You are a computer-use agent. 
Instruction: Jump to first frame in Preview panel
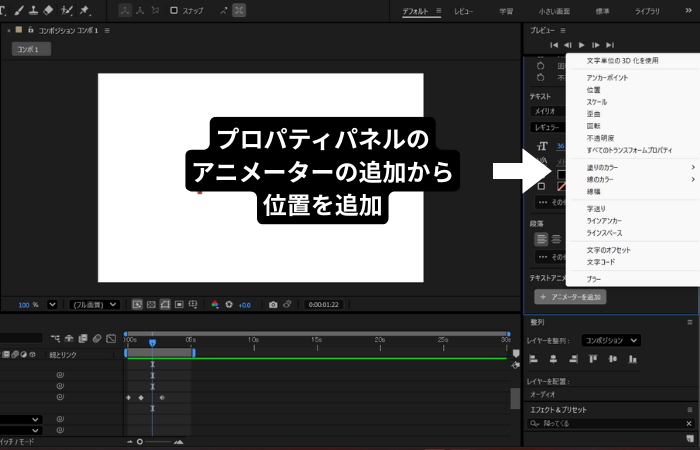(x=553, y=45)
